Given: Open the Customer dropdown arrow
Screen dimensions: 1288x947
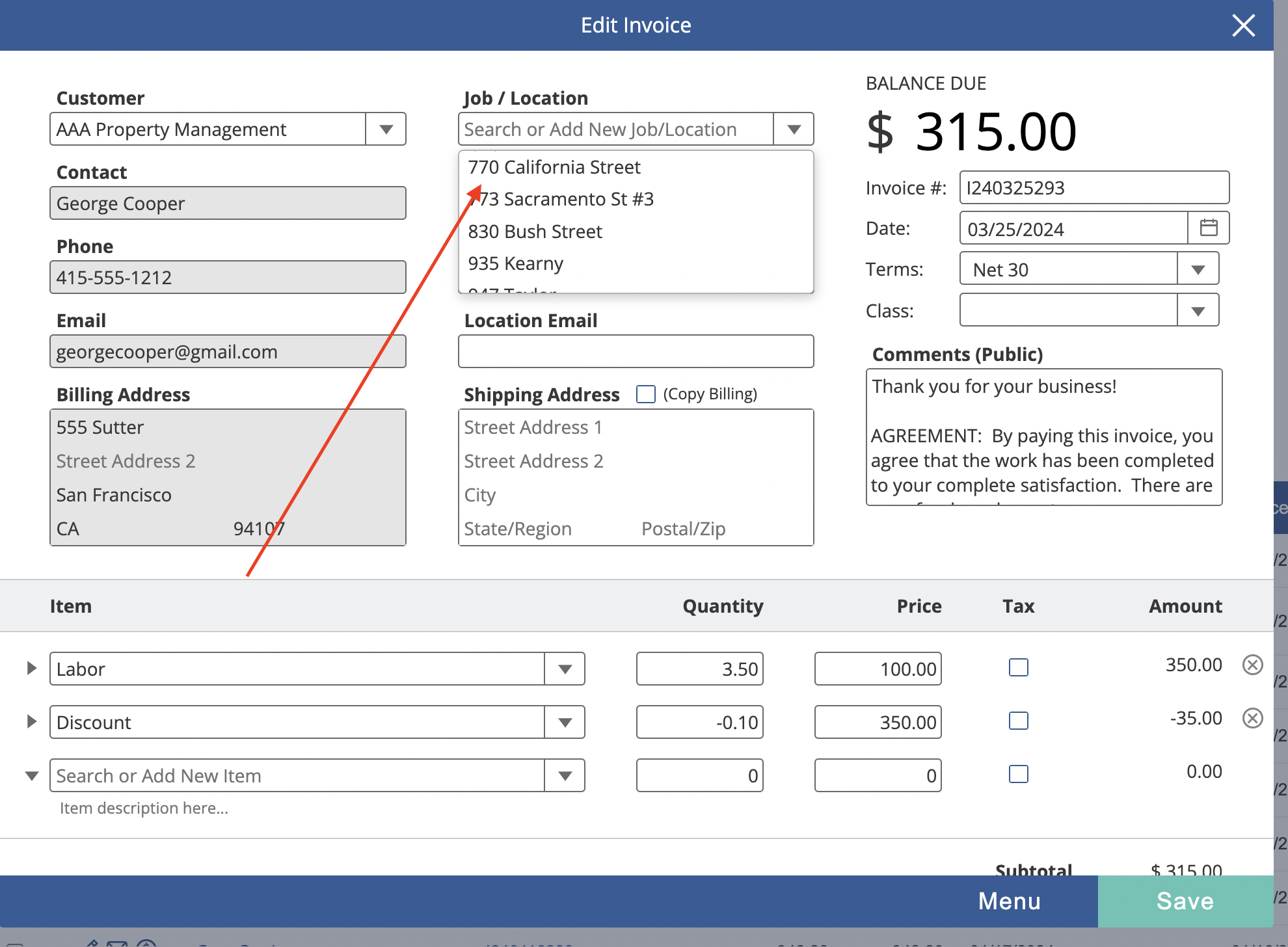Looking at the screenshot, I should (386, 129).
